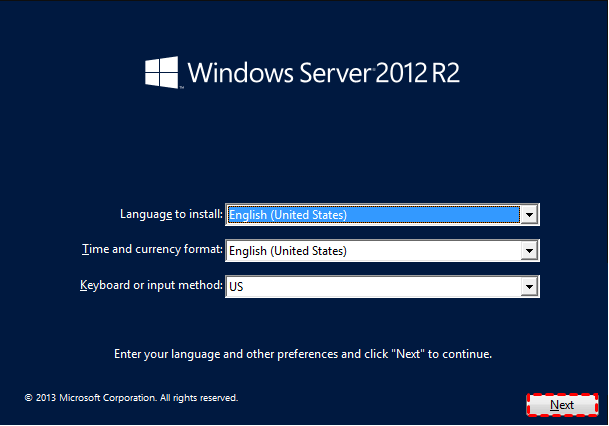Click the 'Windows Server 2012 R2' title text
Image resolution: width=609 pixels, height=426 pixels.
pos(324,73)
